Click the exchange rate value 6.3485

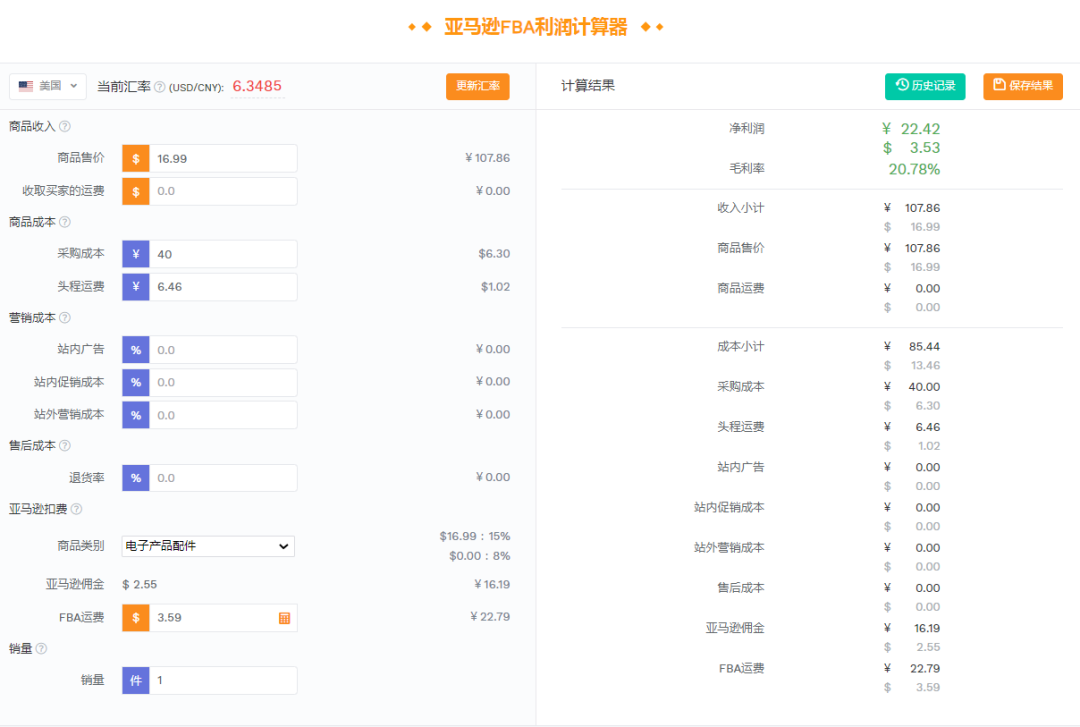pyautogui.click(x=257, y=86)
